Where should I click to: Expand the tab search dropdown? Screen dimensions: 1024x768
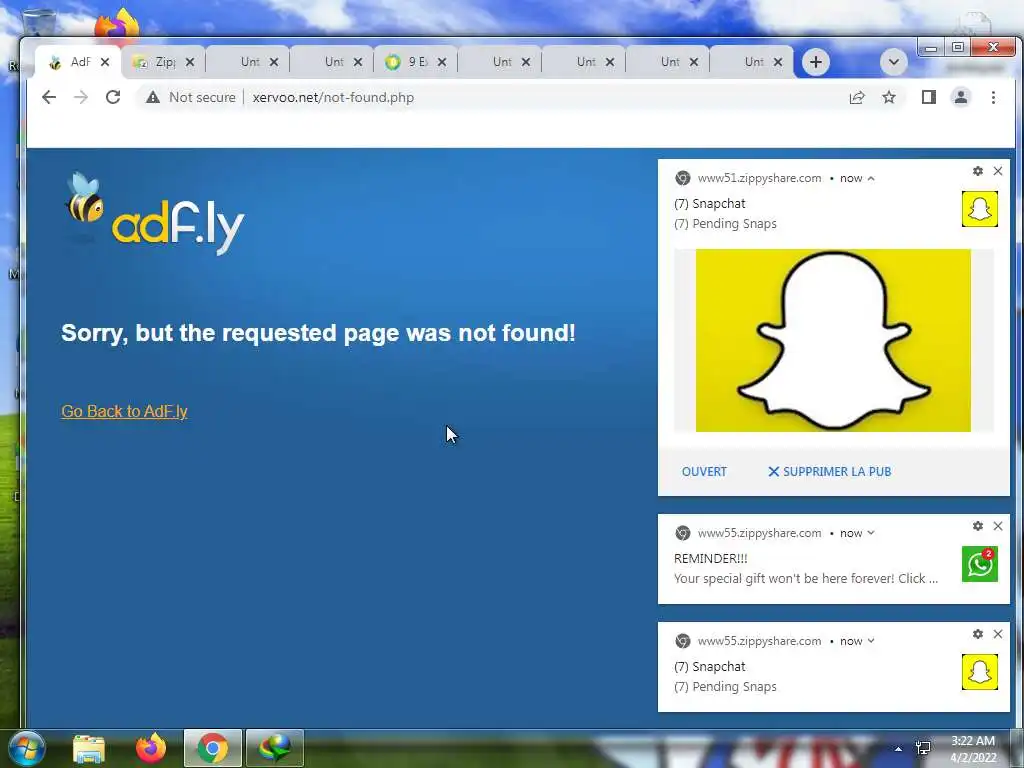893,62
